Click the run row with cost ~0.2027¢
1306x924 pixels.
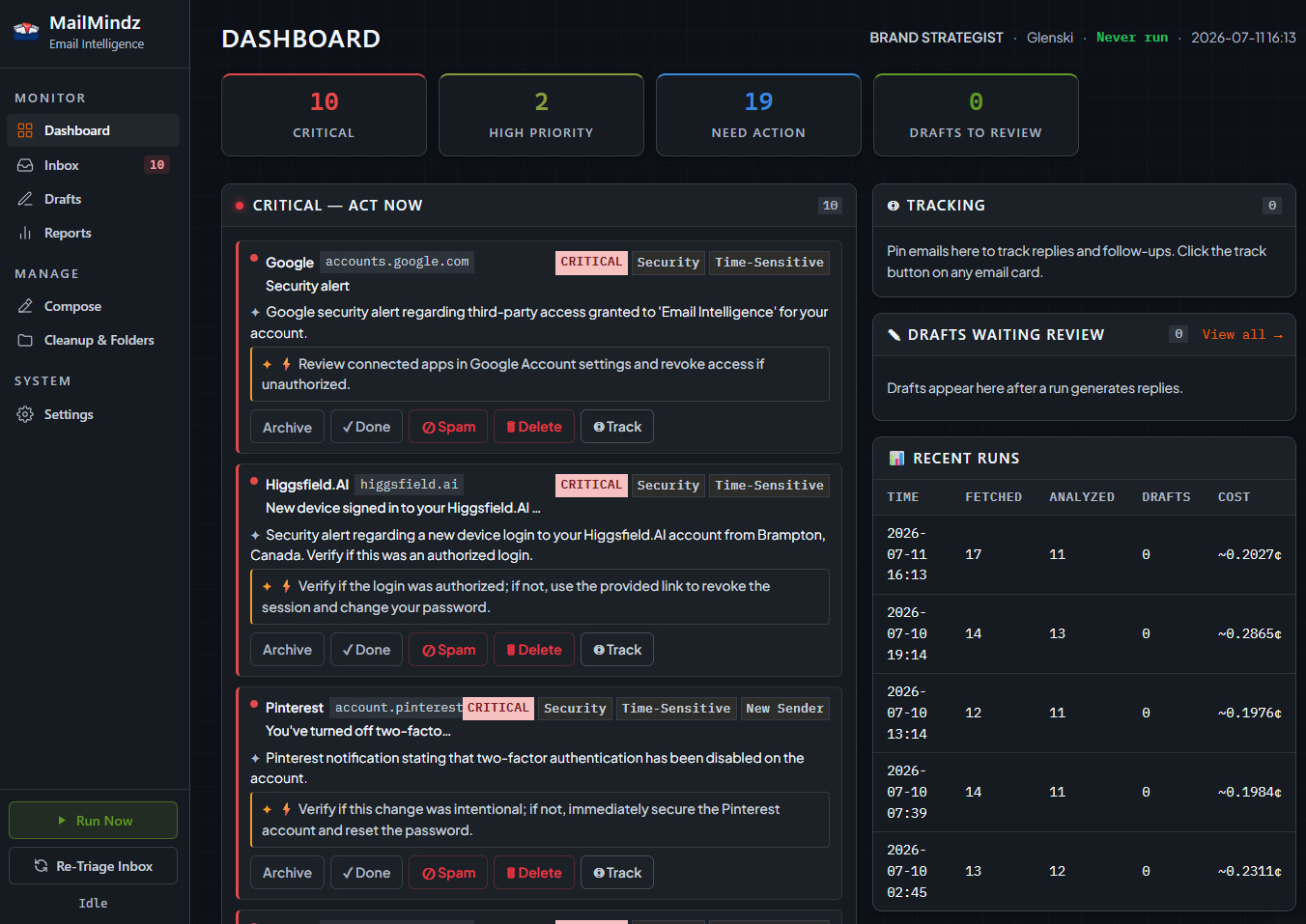(1084, 555)
